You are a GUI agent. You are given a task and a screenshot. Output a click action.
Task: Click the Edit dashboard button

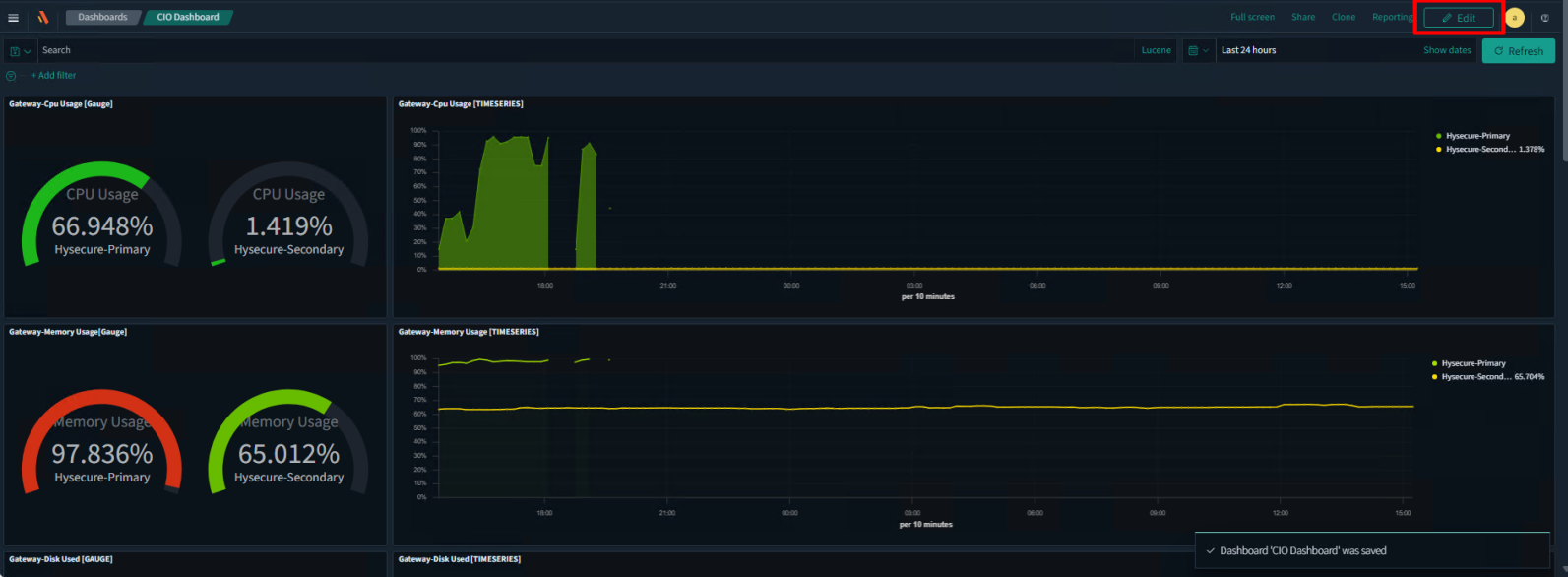pyautogui.click(x=1458, y=18)
